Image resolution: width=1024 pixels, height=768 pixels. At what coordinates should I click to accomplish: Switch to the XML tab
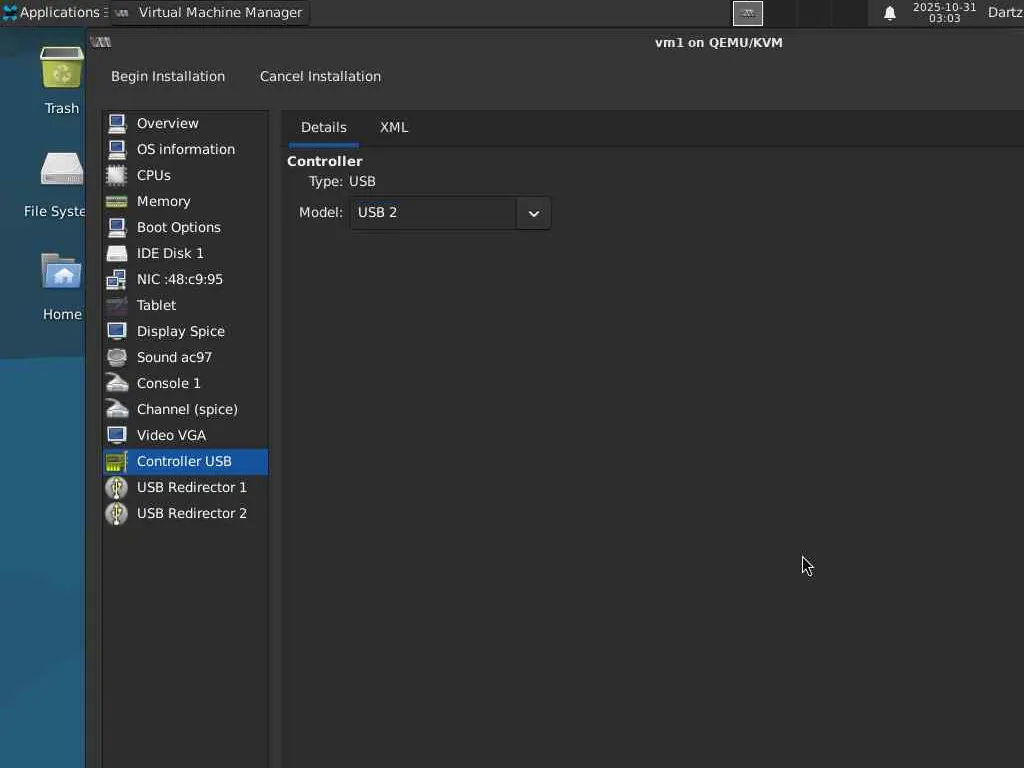click(x=394, y=127)
